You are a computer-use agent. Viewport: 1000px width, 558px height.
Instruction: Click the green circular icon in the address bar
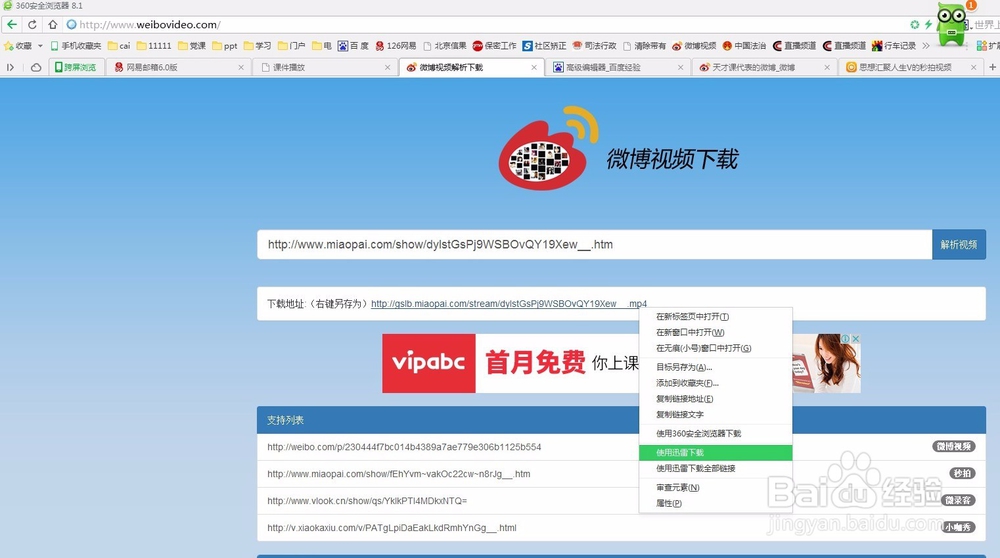[x=915, y=25]
